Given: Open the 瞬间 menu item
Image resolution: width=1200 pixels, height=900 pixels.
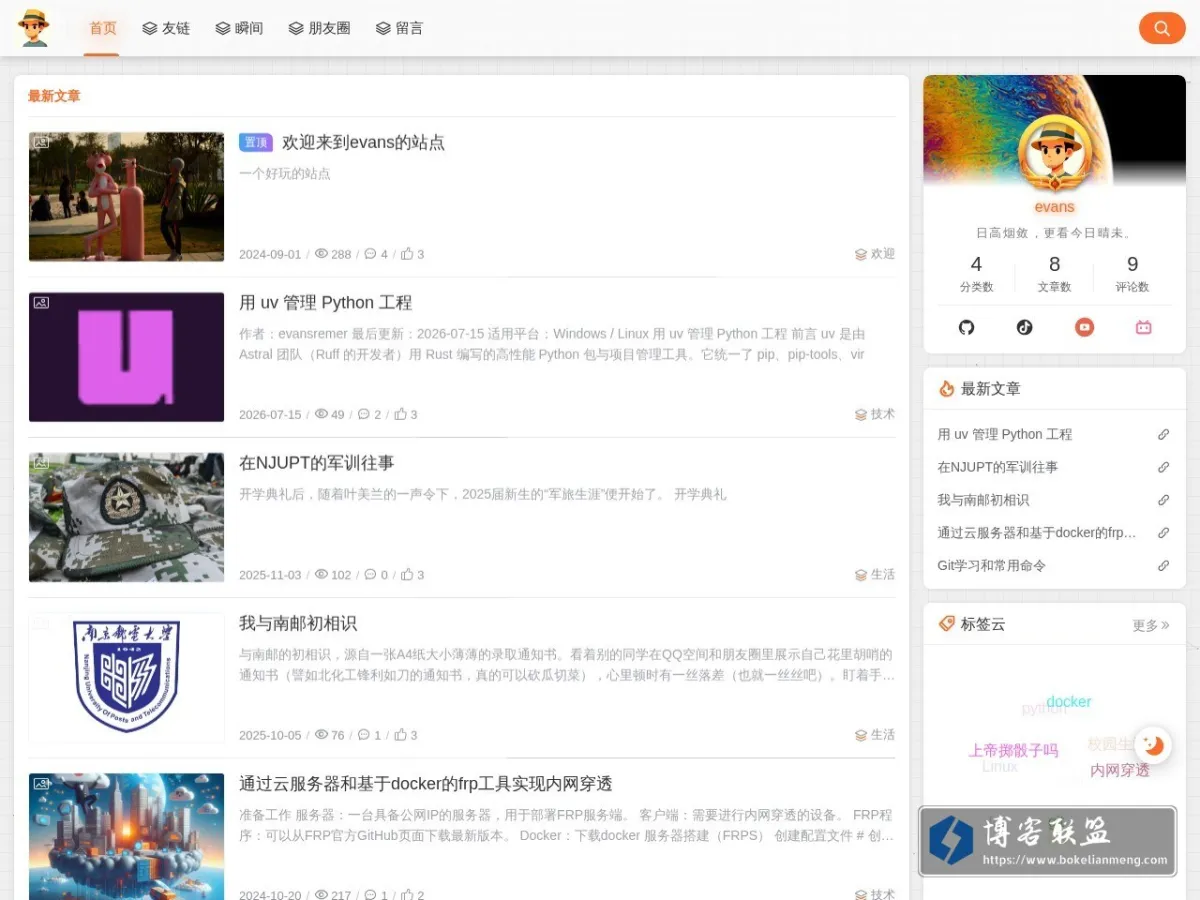Looking at the screenshot, I should (x=239, y=28).
